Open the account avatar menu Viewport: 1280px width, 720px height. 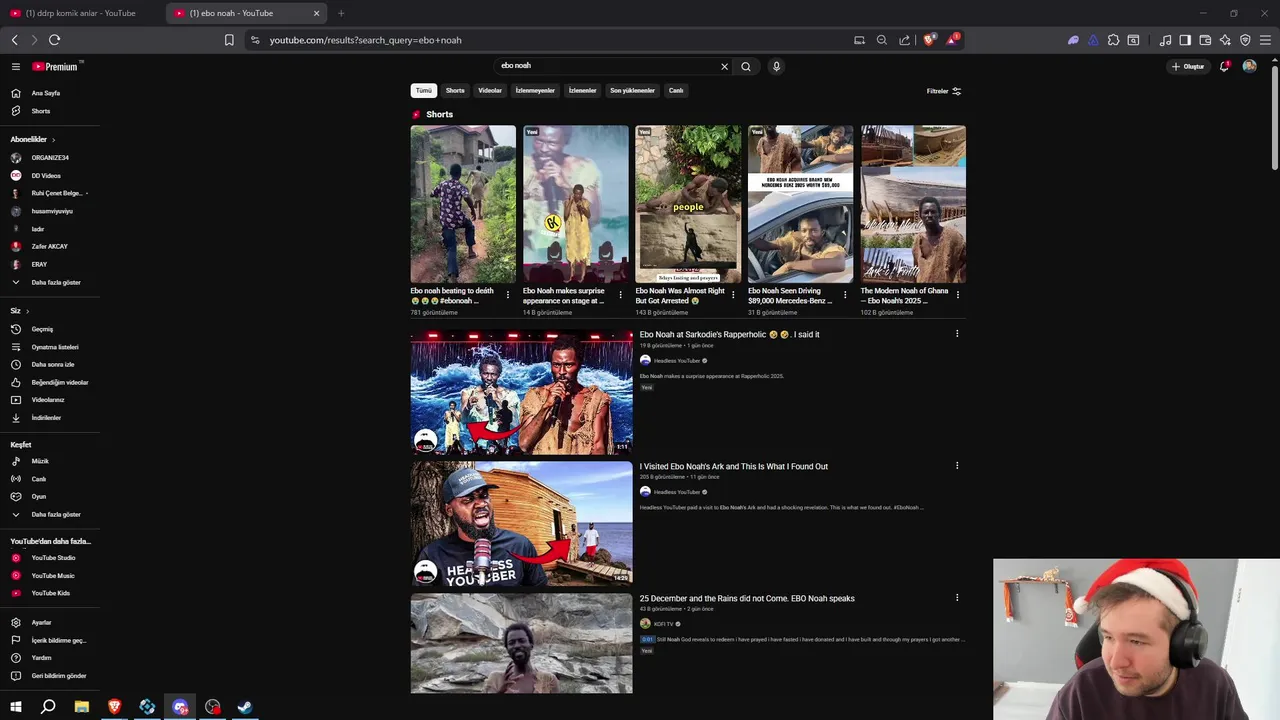click(x=1249, y=66)
